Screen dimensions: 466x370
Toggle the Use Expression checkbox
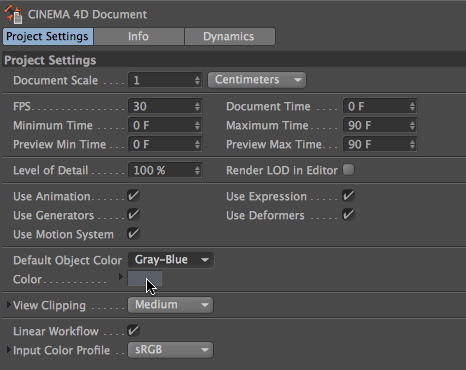coord(348,196)
